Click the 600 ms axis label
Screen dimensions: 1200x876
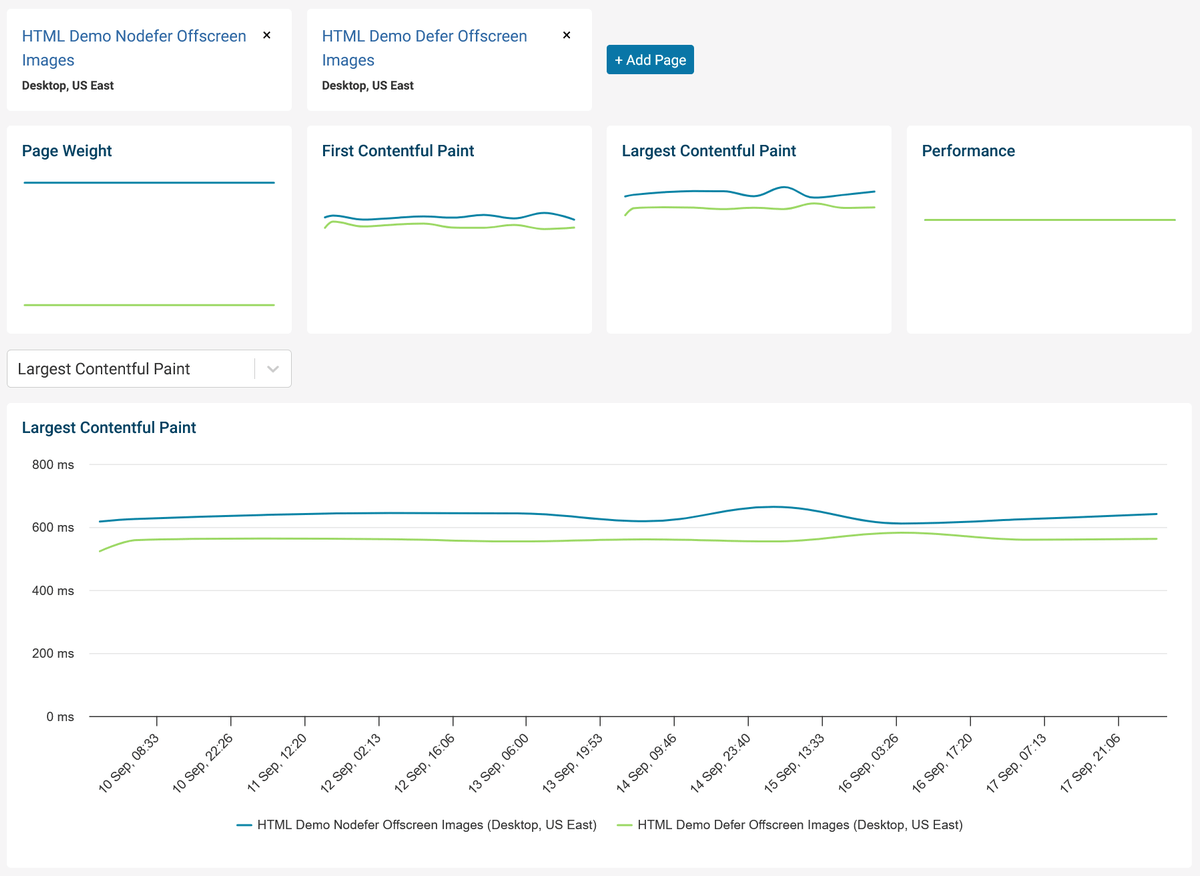53,527
